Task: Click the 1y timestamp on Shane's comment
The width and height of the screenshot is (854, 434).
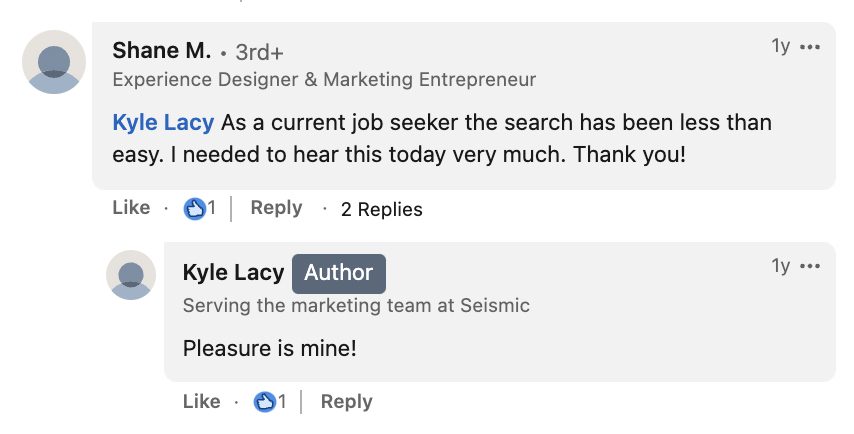Action: tap(781, 47)
